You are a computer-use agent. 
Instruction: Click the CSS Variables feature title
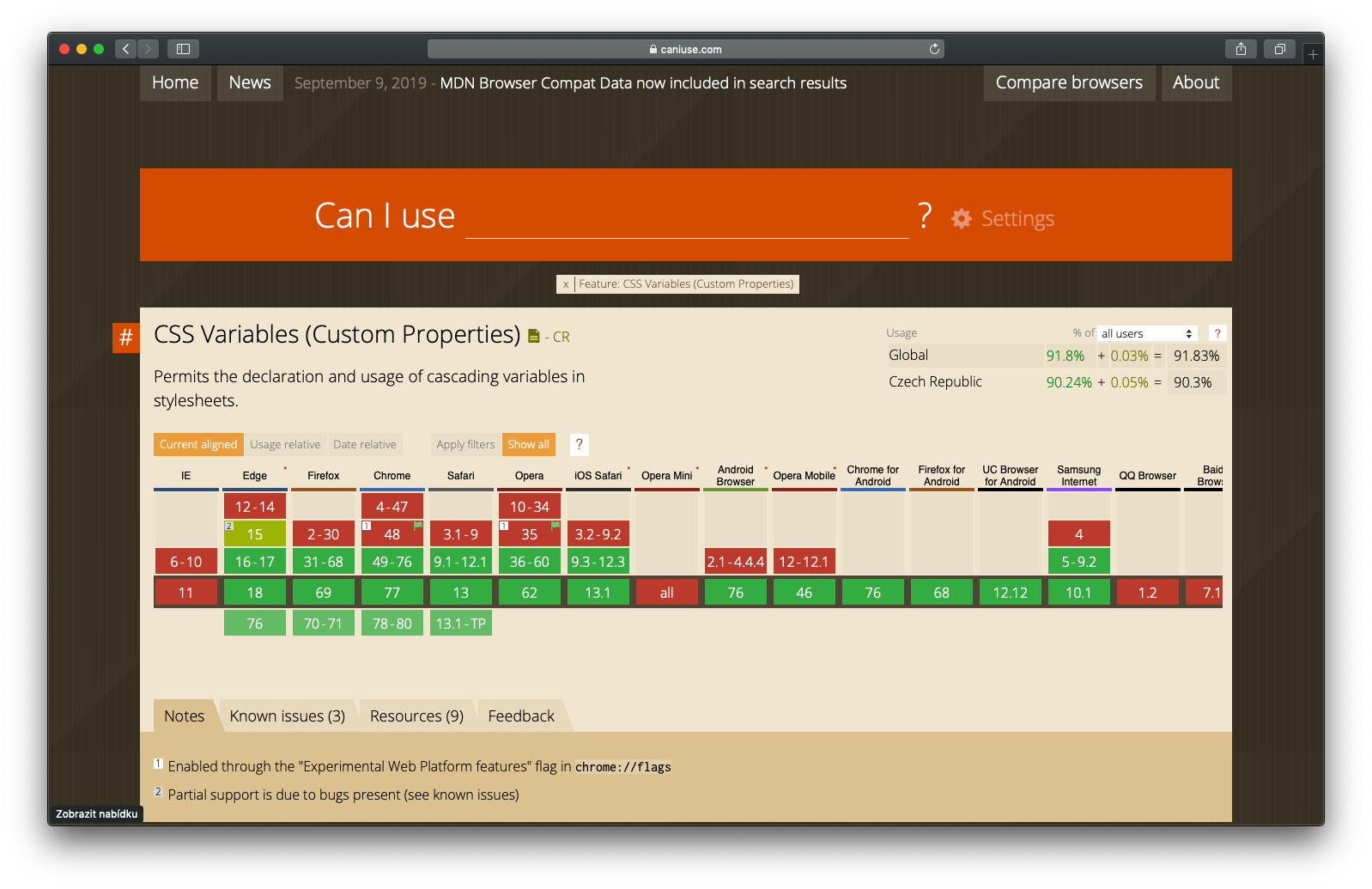coord(337,334)
